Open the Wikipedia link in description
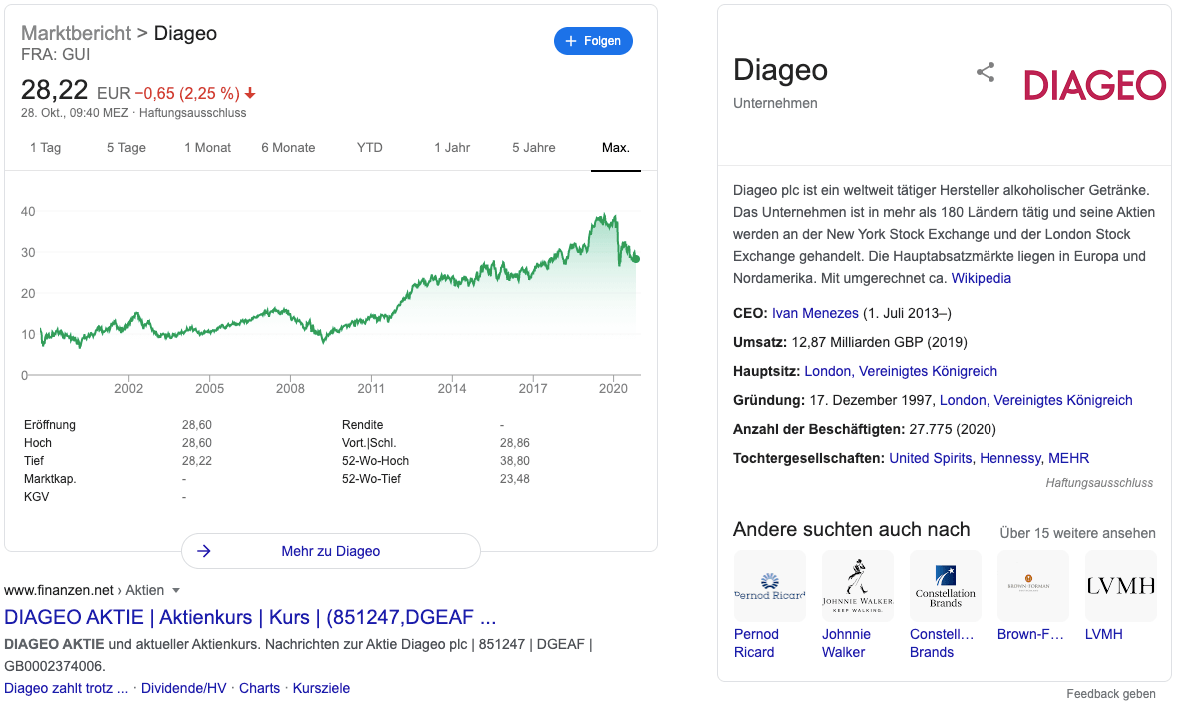 click(980, 278)
